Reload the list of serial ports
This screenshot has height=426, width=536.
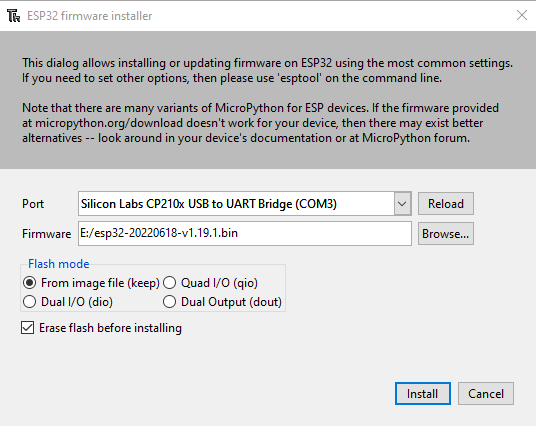pos(446,204)
